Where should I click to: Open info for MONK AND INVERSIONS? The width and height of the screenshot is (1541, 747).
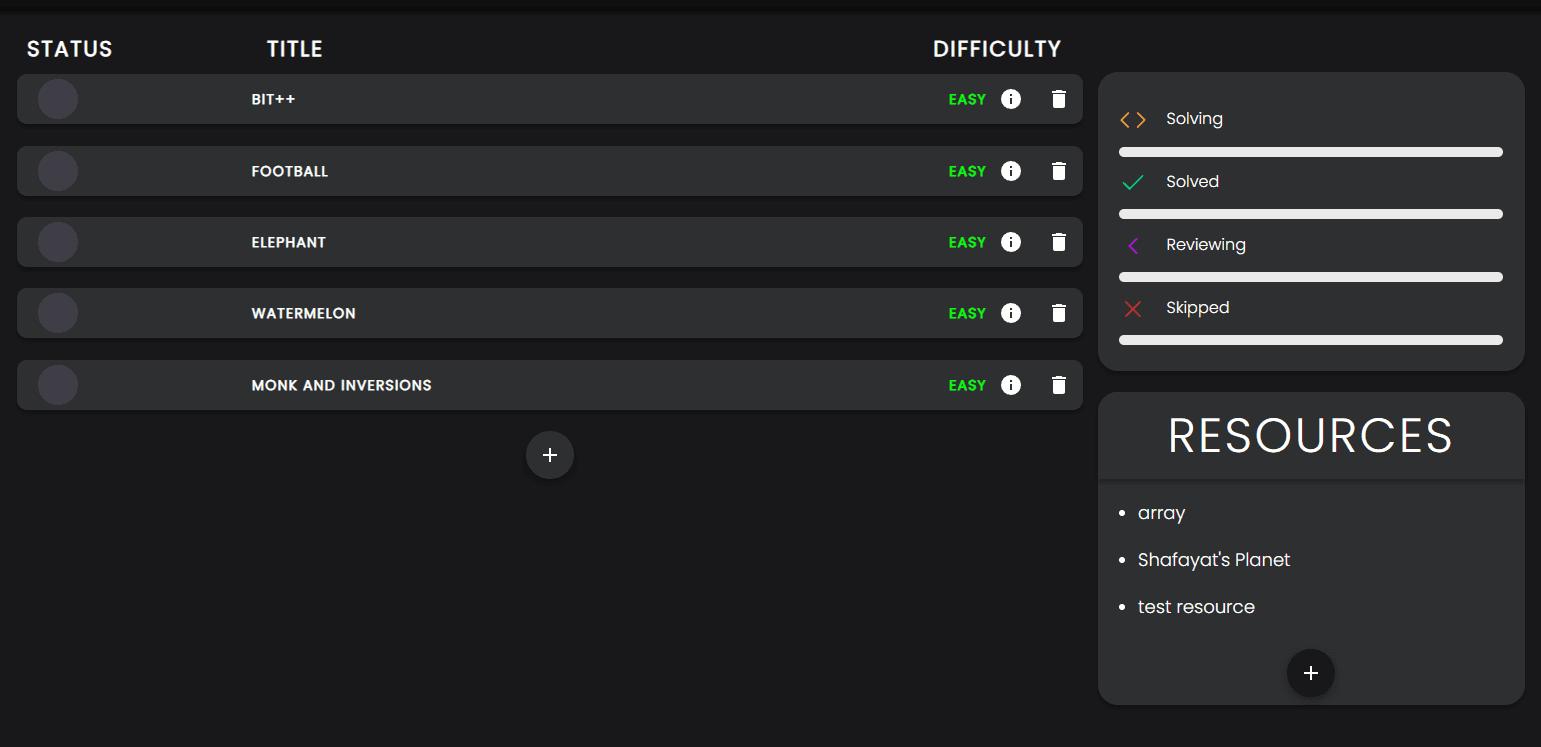(1011, 385)
